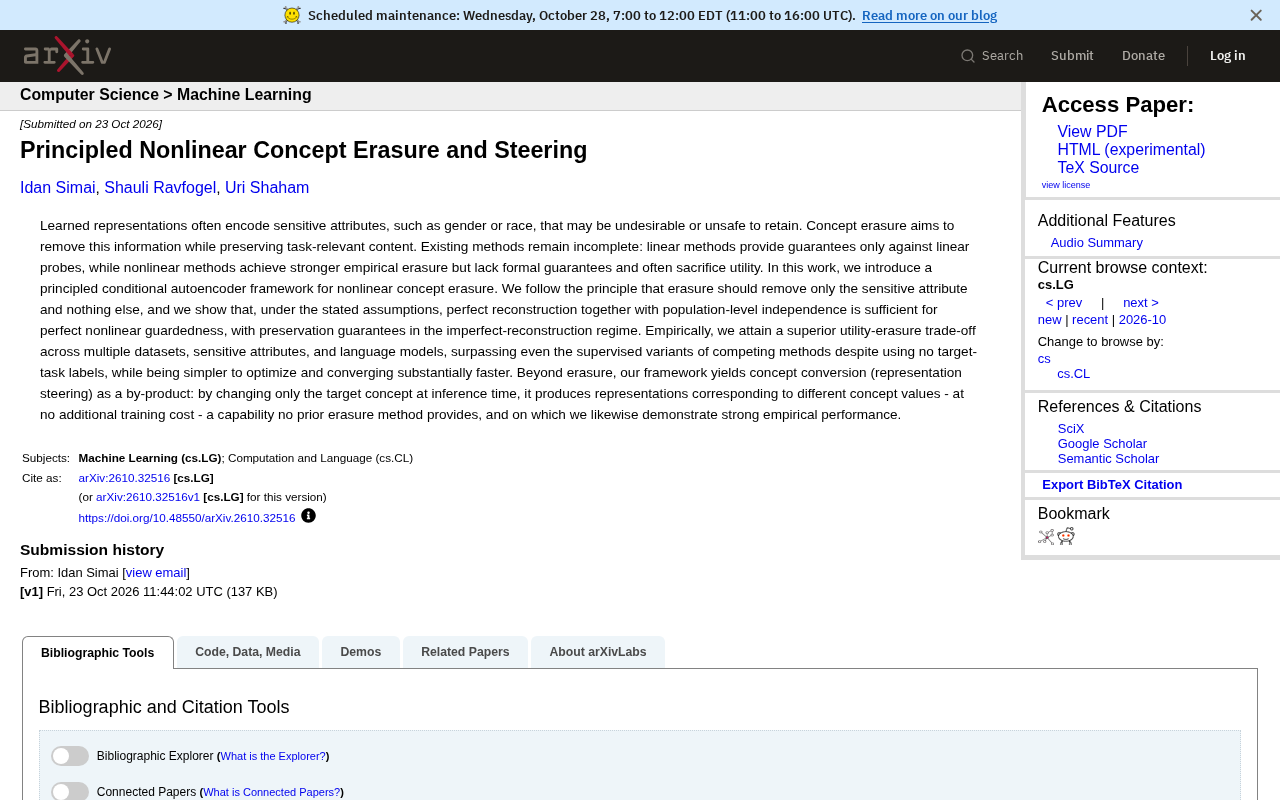Open the Submit link in header

click(1072, 56)
